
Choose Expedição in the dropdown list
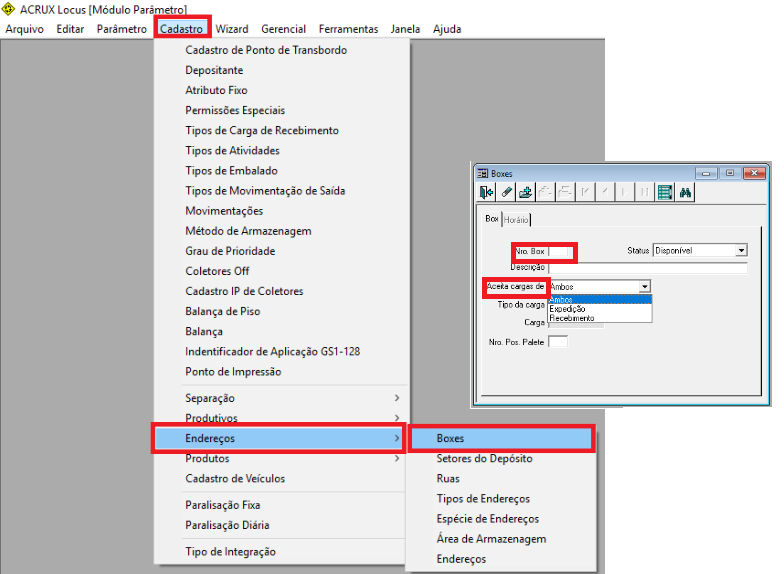(600, 309)
